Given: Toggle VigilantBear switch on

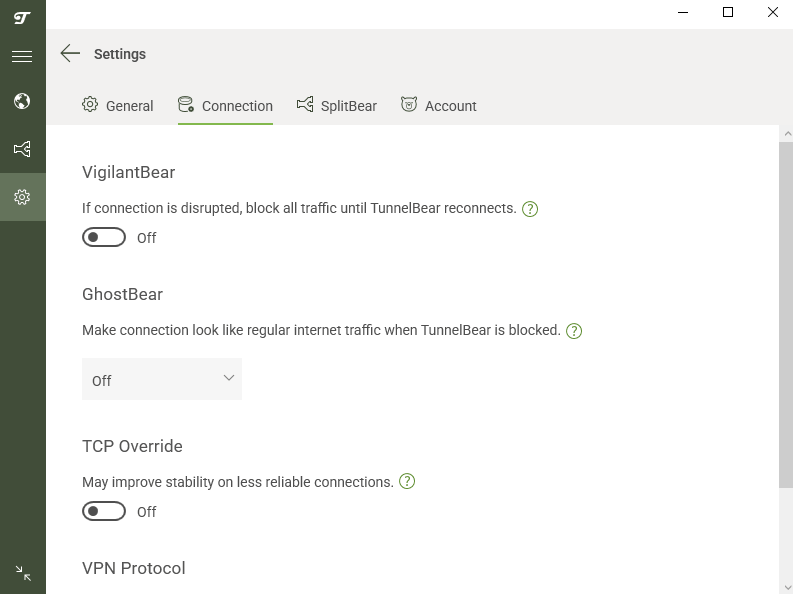Looking at the screenshot, I should [104, 237].
